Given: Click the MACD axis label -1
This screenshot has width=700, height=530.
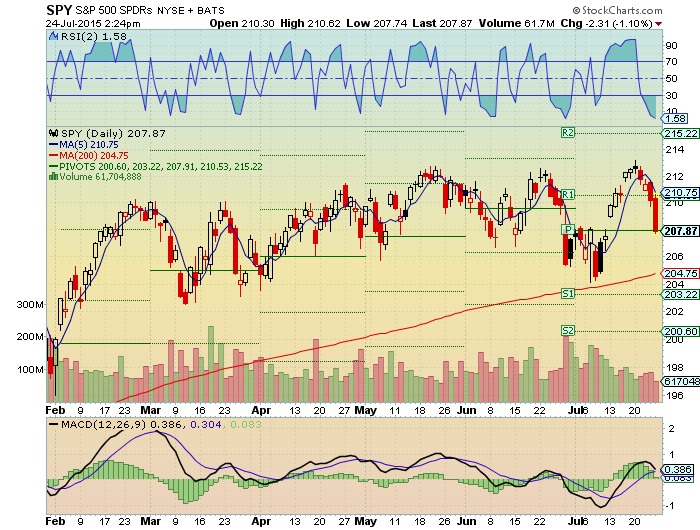Looking at the screenshot, I should [671, 506].
